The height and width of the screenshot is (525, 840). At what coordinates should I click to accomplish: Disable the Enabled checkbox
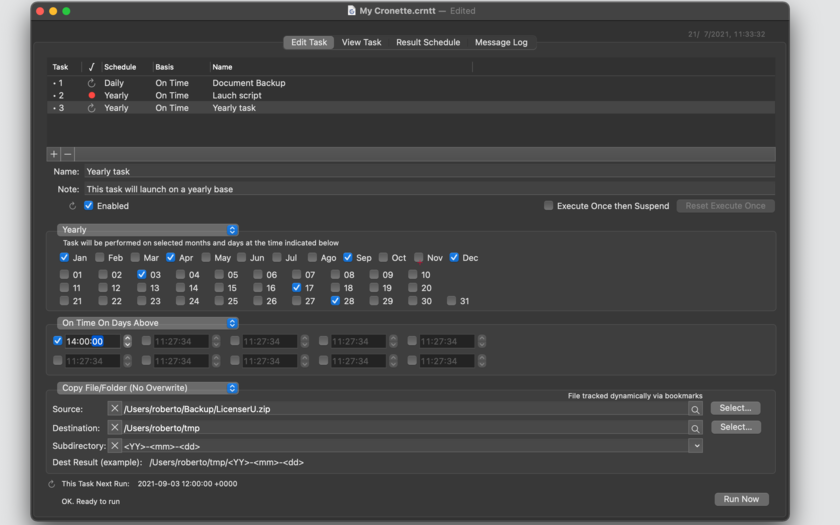[88, 206]
